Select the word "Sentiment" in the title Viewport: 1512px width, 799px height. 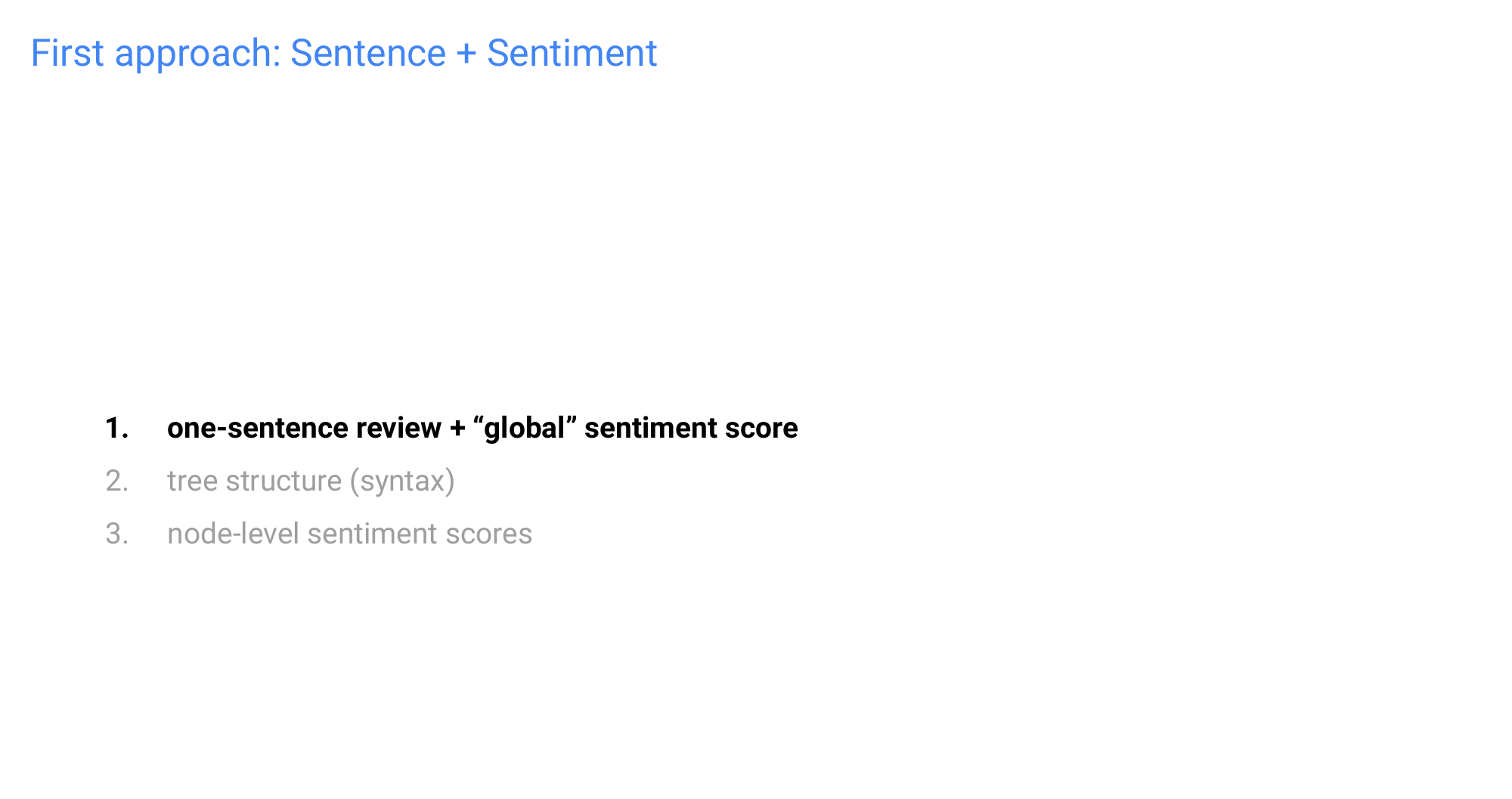coord(572,54)
